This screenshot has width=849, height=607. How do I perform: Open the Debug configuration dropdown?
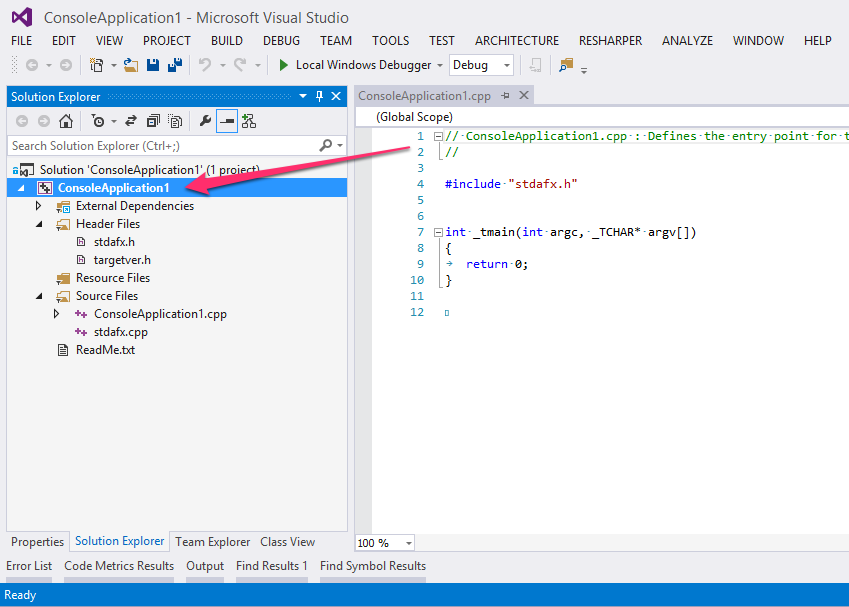507,65
